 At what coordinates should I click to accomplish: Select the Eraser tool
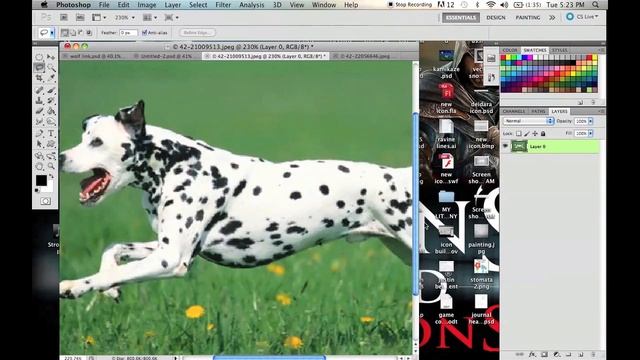(39, 111)
